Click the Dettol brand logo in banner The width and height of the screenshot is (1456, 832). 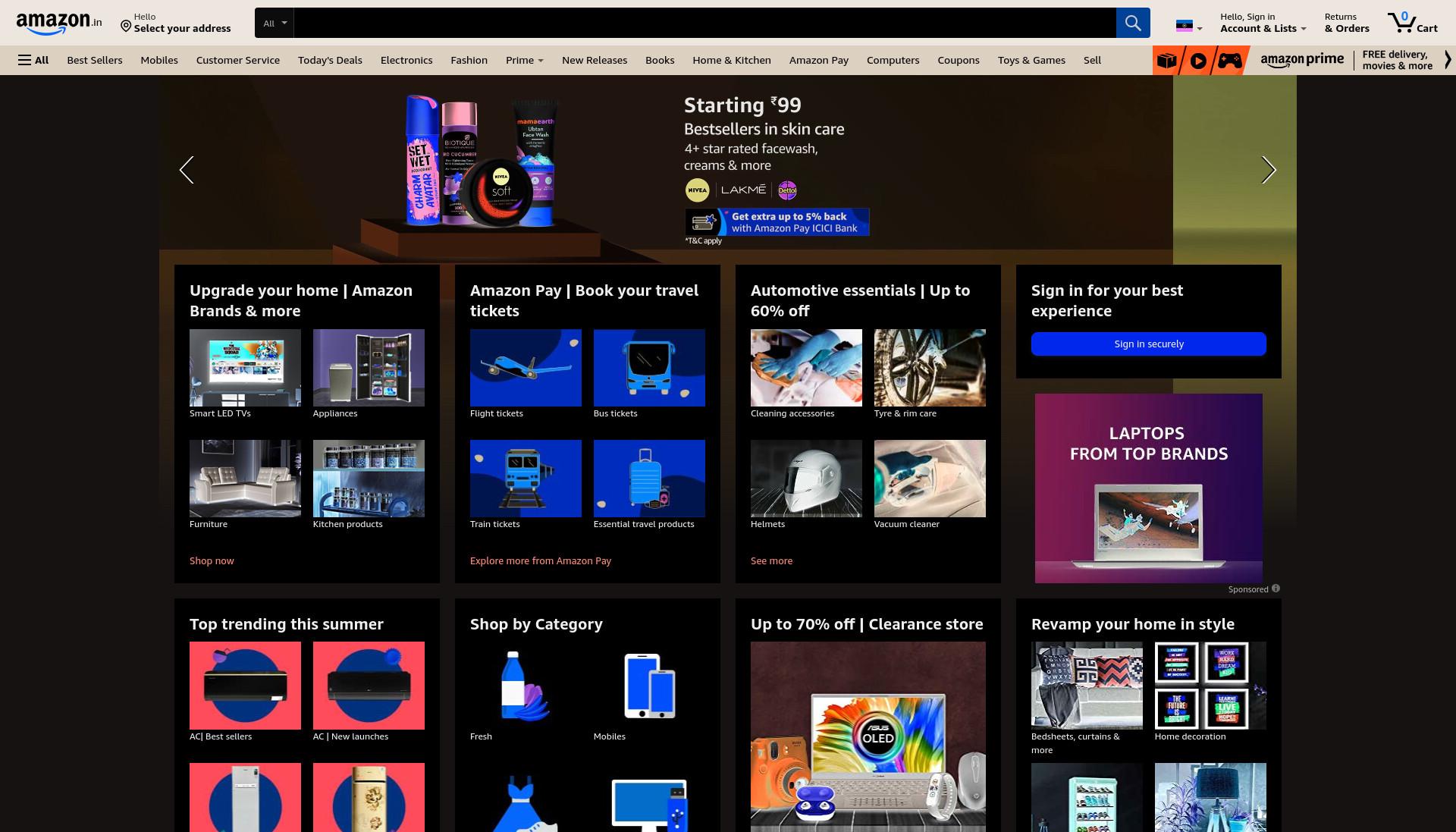[787, 190]
